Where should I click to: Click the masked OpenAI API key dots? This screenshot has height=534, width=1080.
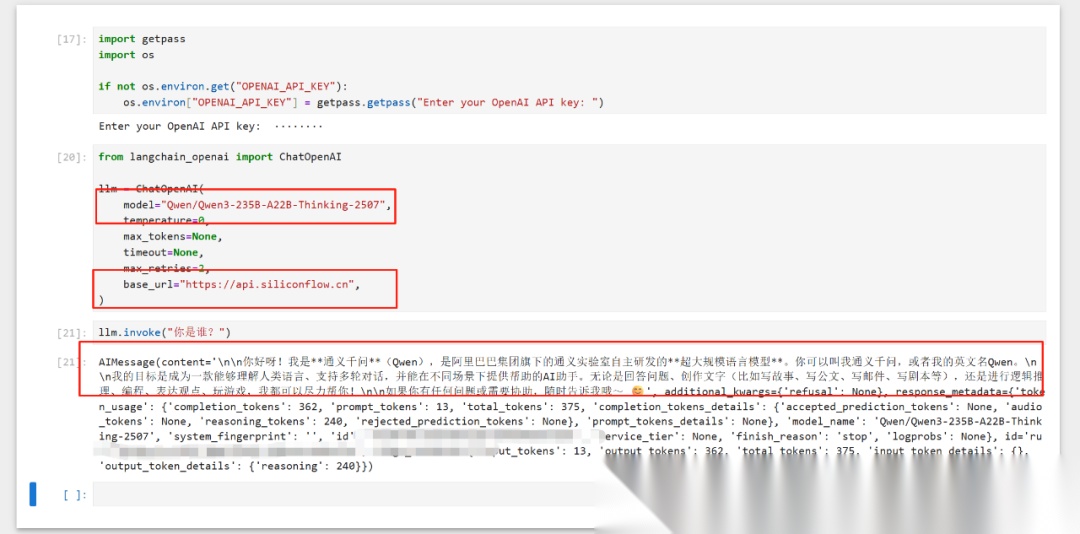[x=298, y=126]
